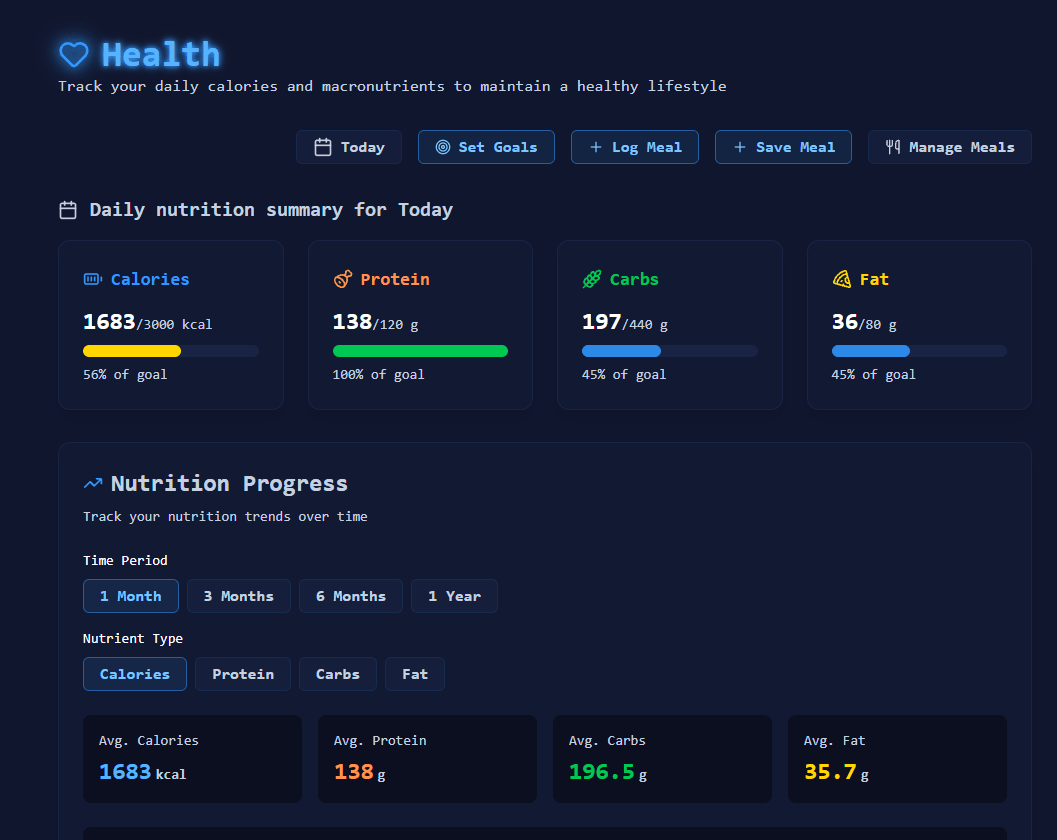Click the plus icon in Log Meal
The height and width of the screenshot is (840, 1057).
tap(596, 147)
